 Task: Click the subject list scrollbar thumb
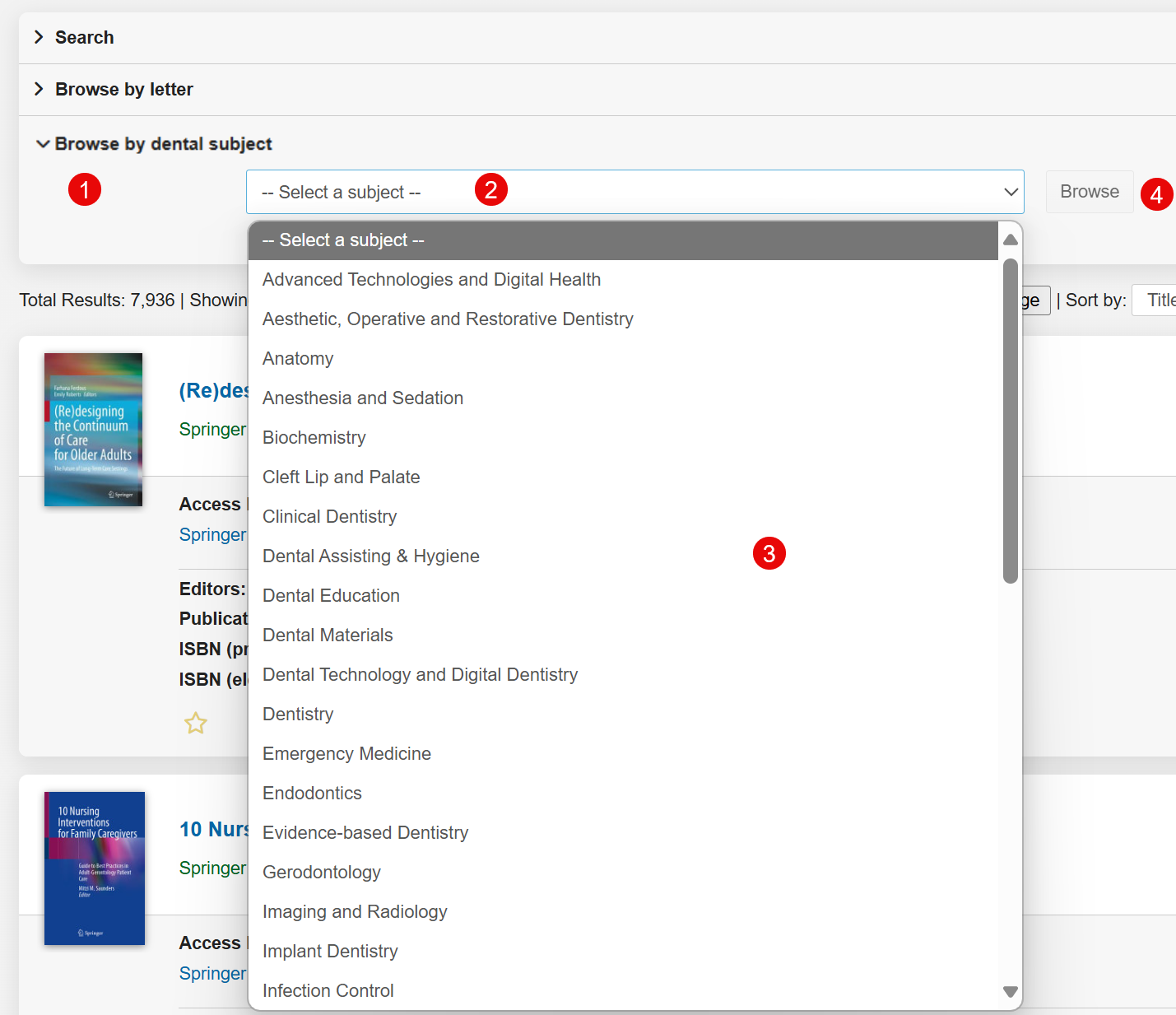point(1011,420)
